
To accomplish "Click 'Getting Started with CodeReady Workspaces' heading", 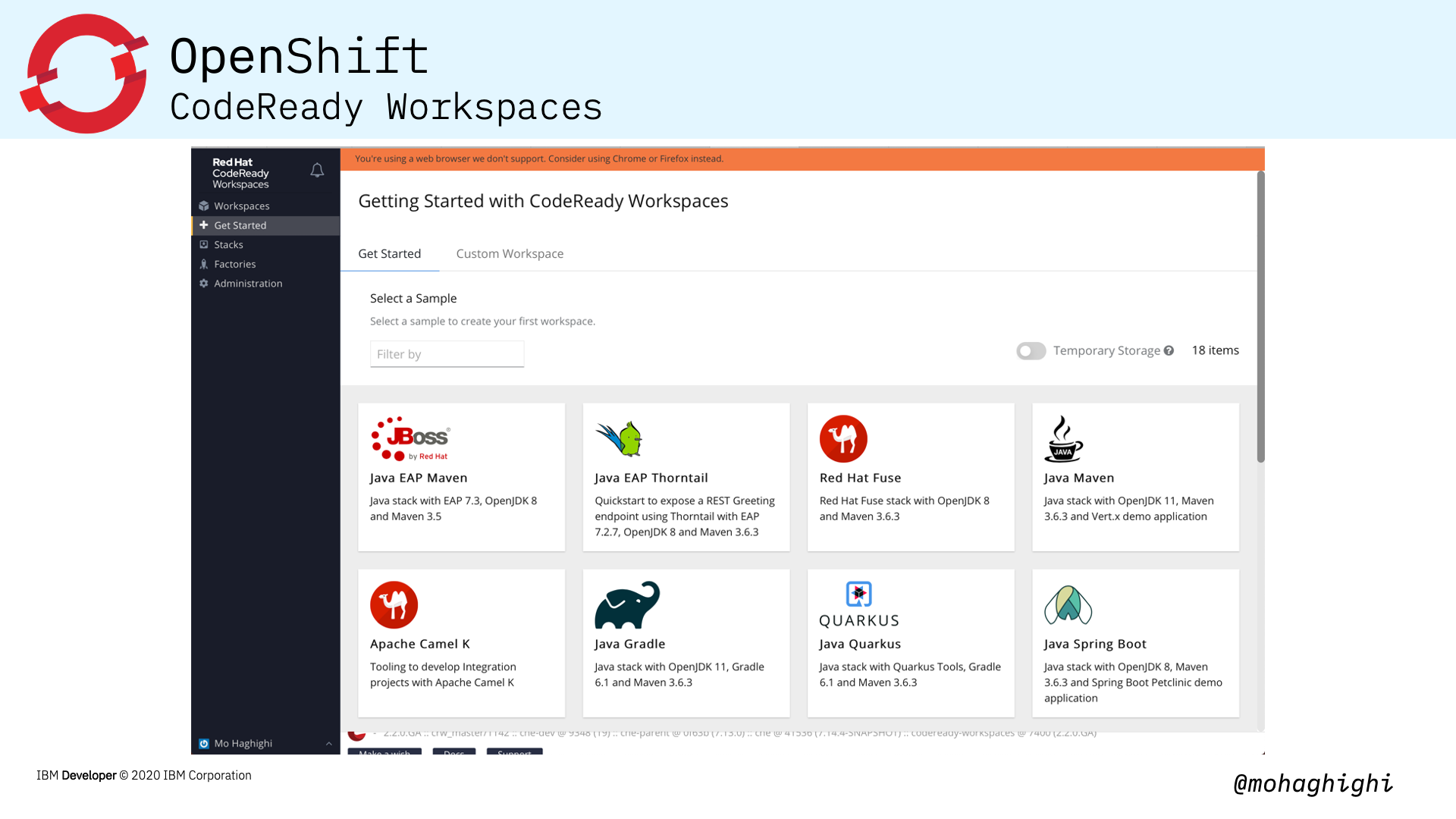I will coord(543,201).
